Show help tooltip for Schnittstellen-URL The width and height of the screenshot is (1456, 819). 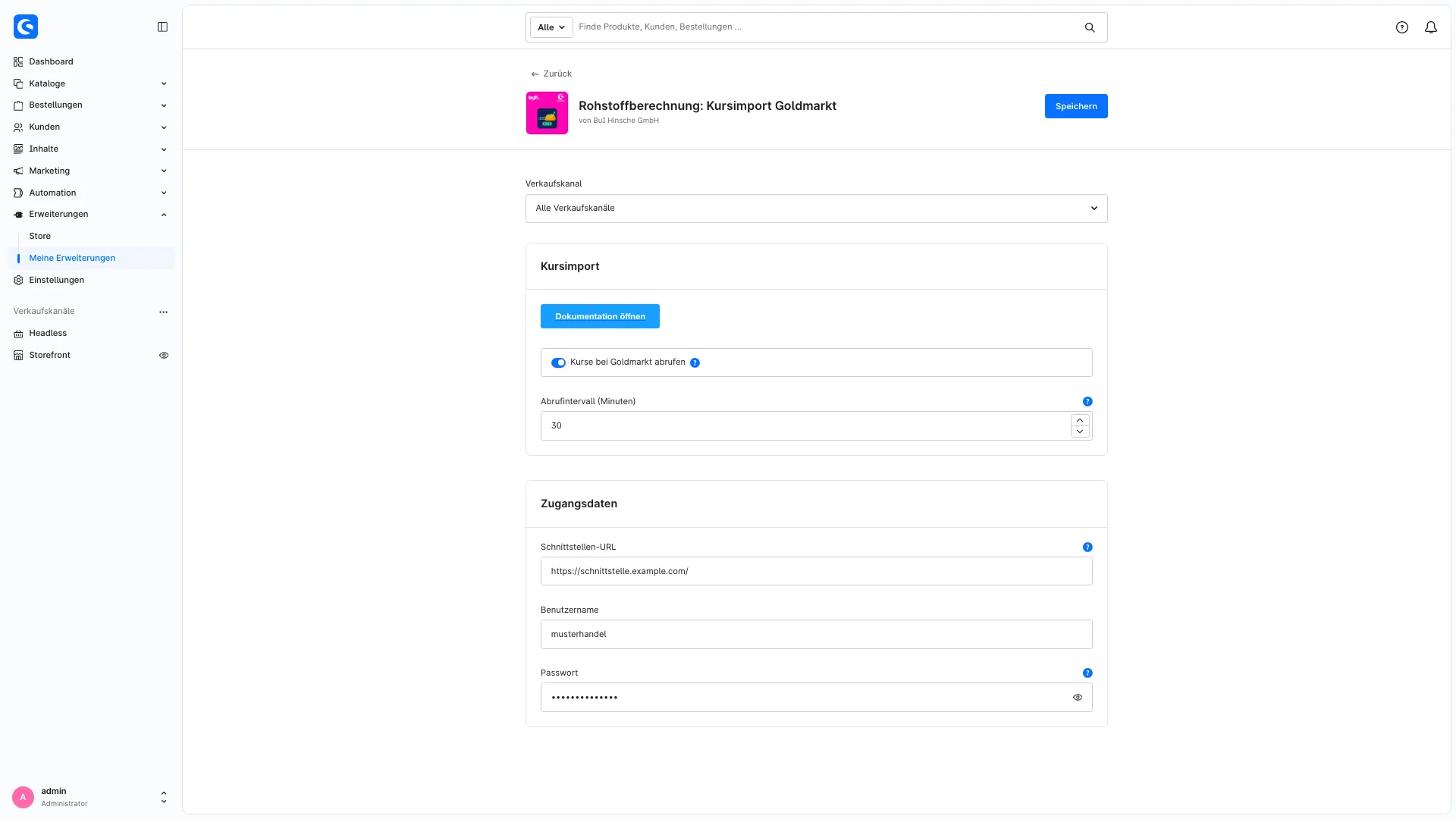coord(1087,548)
